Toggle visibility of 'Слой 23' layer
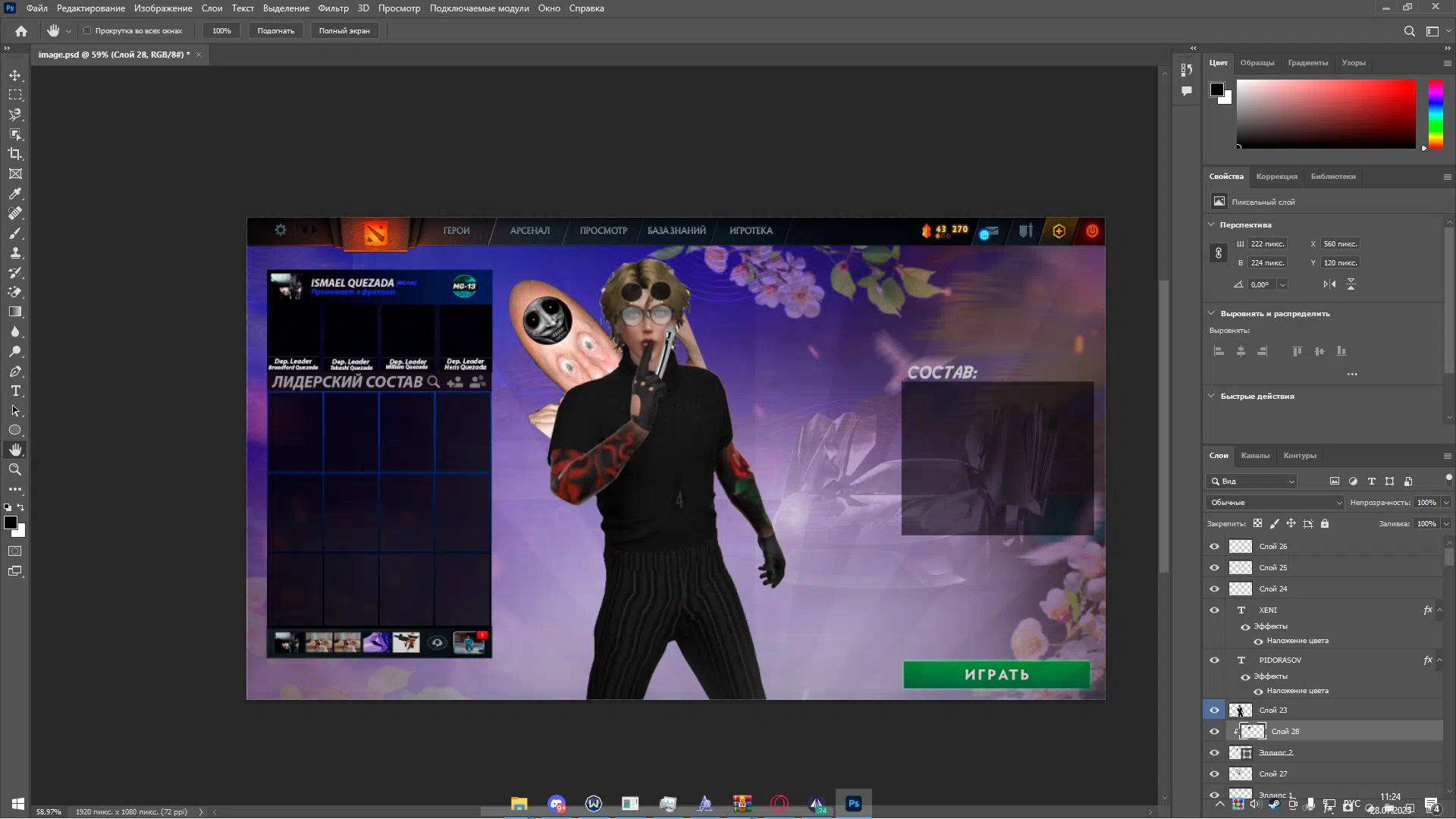This screenshot has height=819, width=1456. pos(1214,711)
